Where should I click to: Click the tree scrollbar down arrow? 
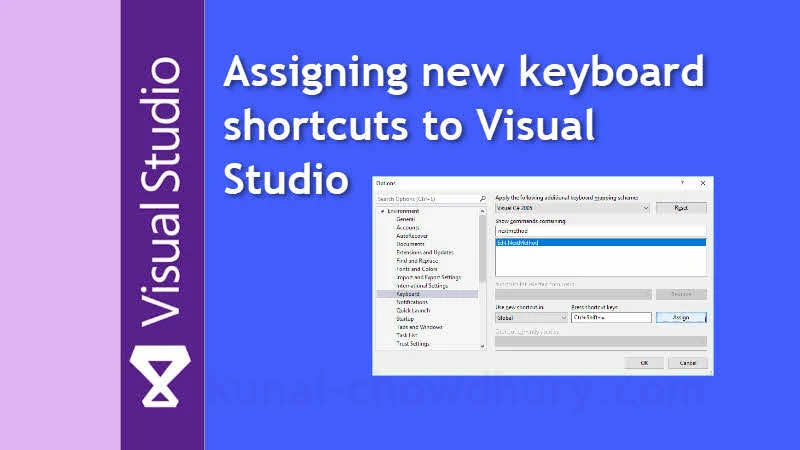pos(482,346)
